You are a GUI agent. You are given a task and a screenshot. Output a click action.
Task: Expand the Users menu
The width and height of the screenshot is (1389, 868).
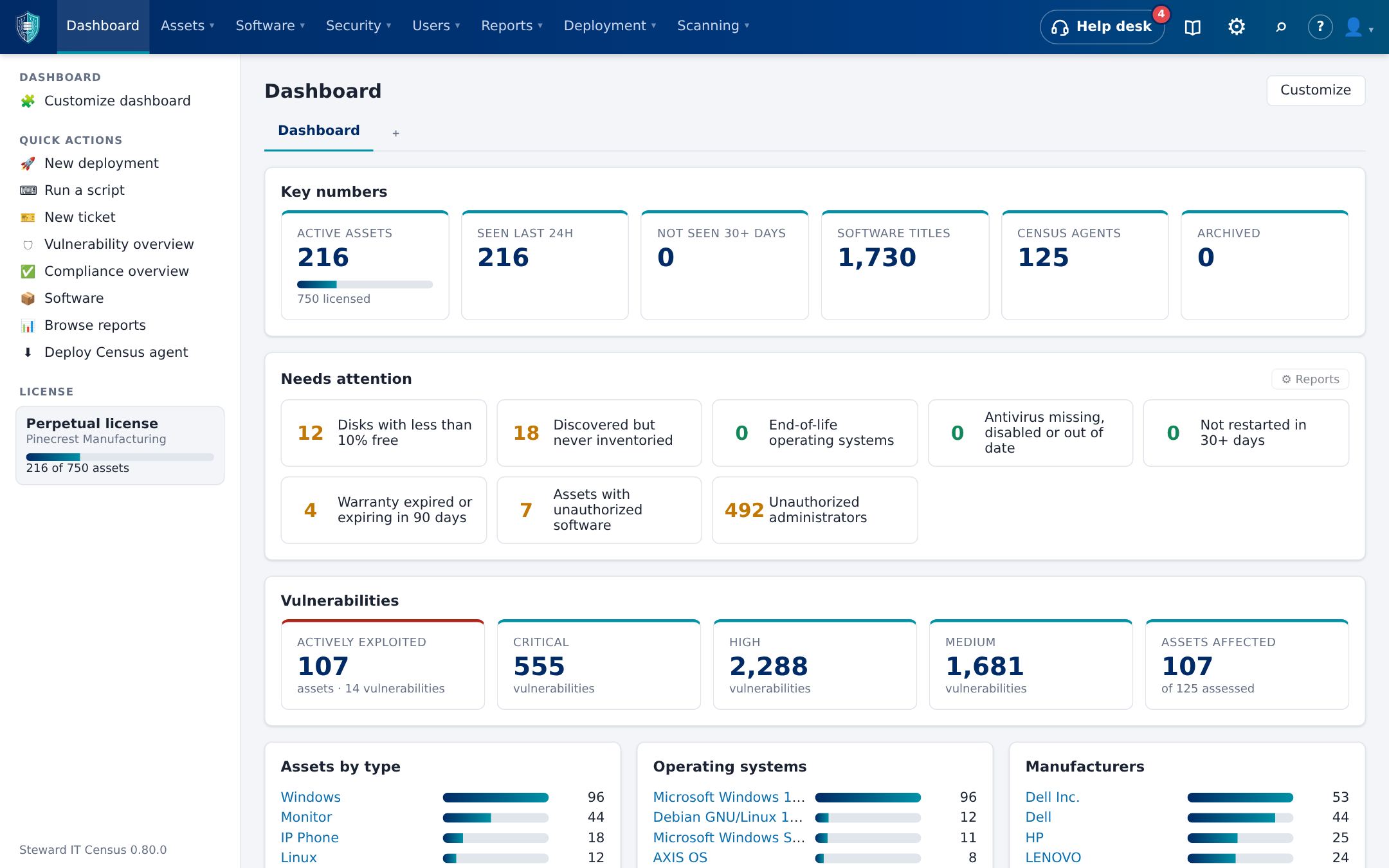click(436, 26)
